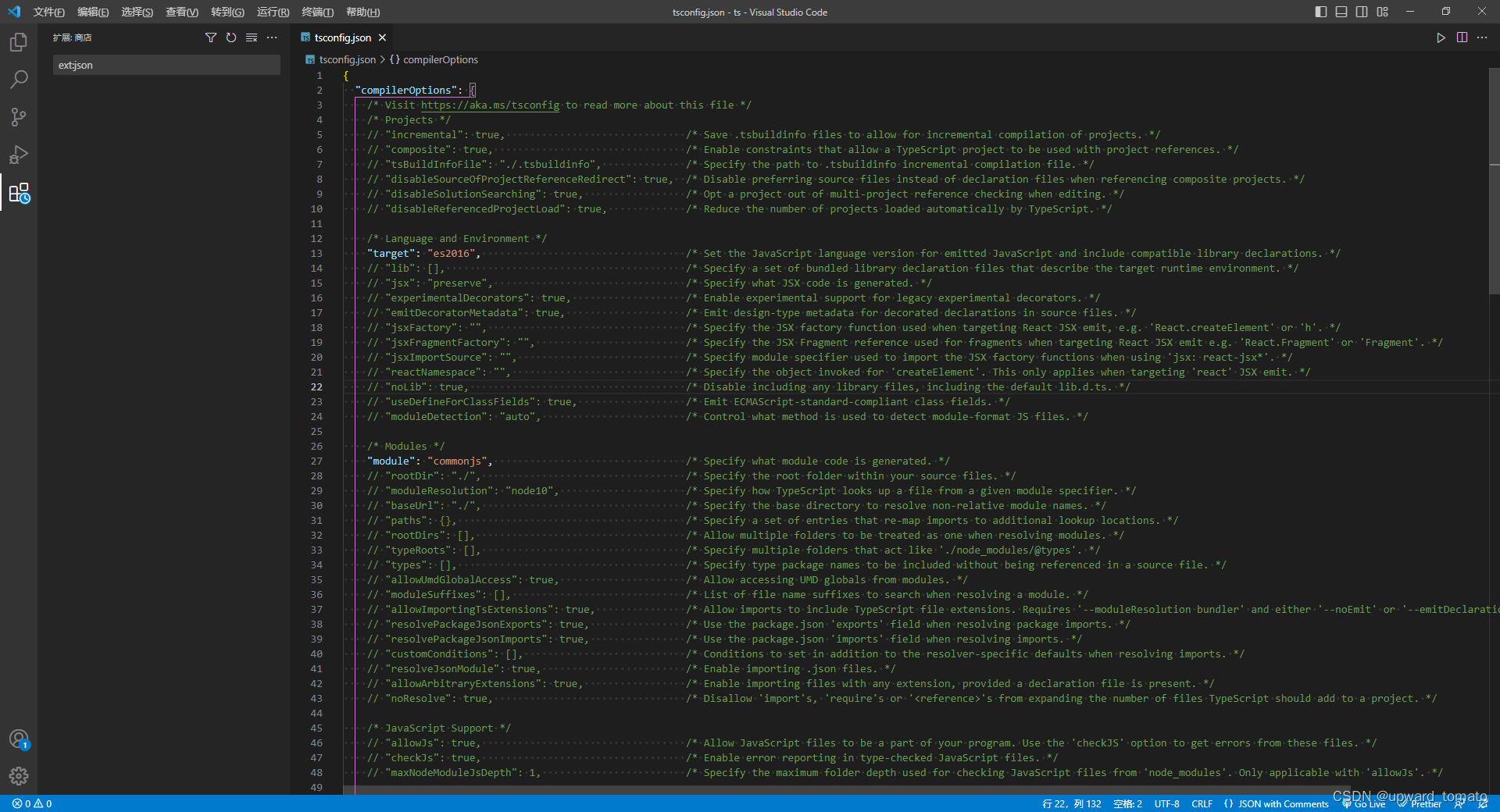Click the Go Live status bar button

tap(1364, 803)
